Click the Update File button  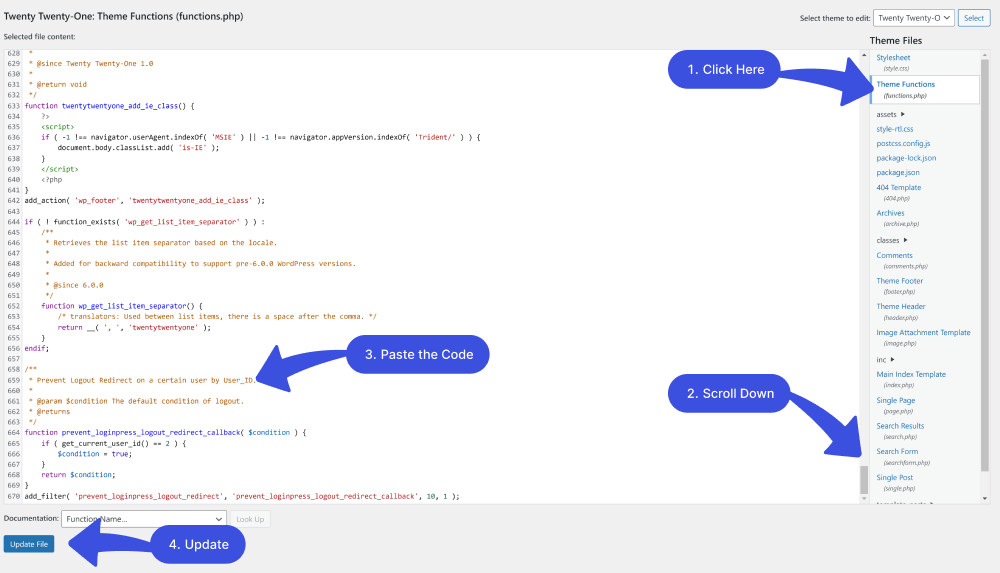pyautogui.click(x=29, y=544)
